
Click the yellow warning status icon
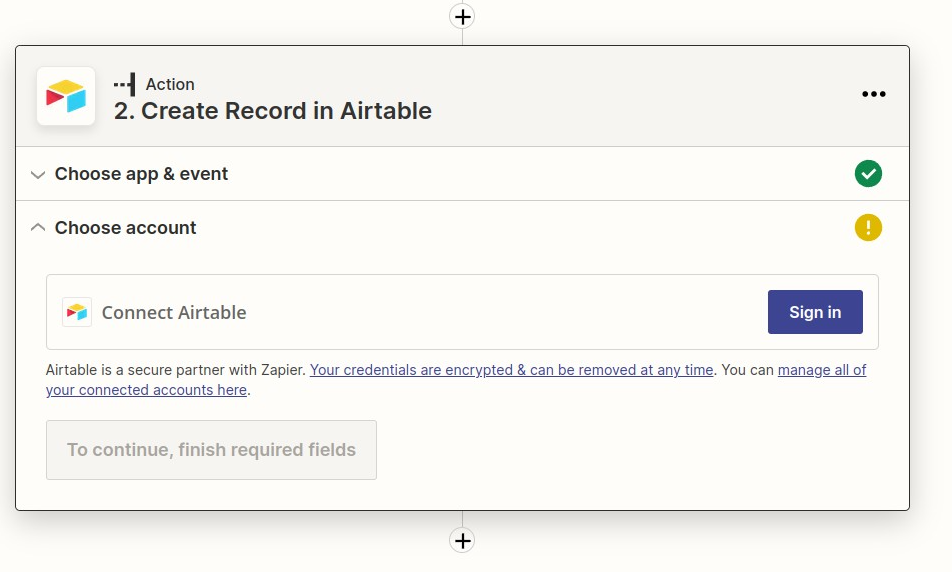(x=868, y=228)
